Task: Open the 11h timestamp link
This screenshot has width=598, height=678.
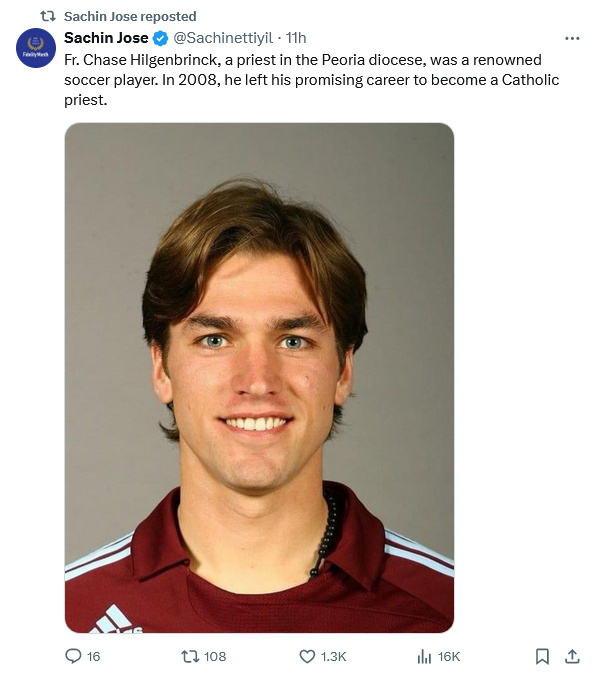Action: [296, 38]
